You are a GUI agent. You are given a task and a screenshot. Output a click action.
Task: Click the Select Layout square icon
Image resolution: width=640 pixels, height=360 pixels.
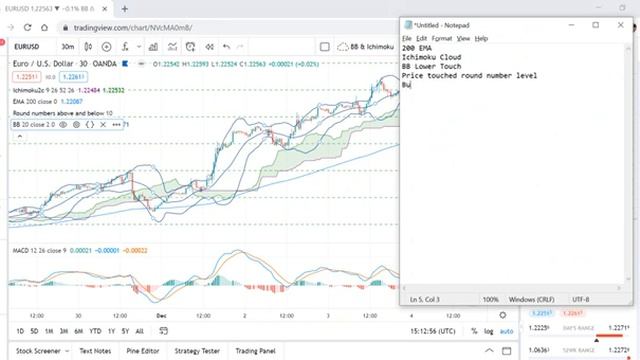(x=324, y=47)
